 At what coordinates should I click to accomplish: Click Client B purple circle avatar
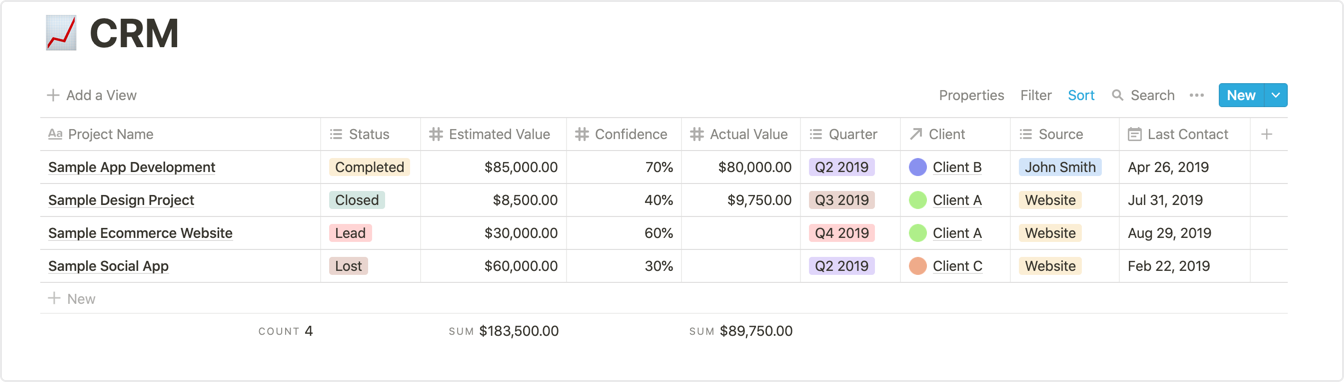coord(918,167)
